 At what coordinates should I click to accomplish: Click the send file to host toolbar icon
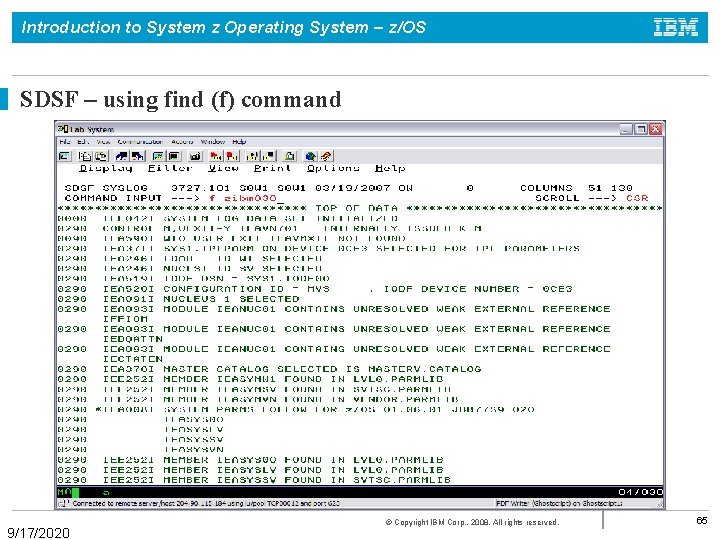(122, 156)
